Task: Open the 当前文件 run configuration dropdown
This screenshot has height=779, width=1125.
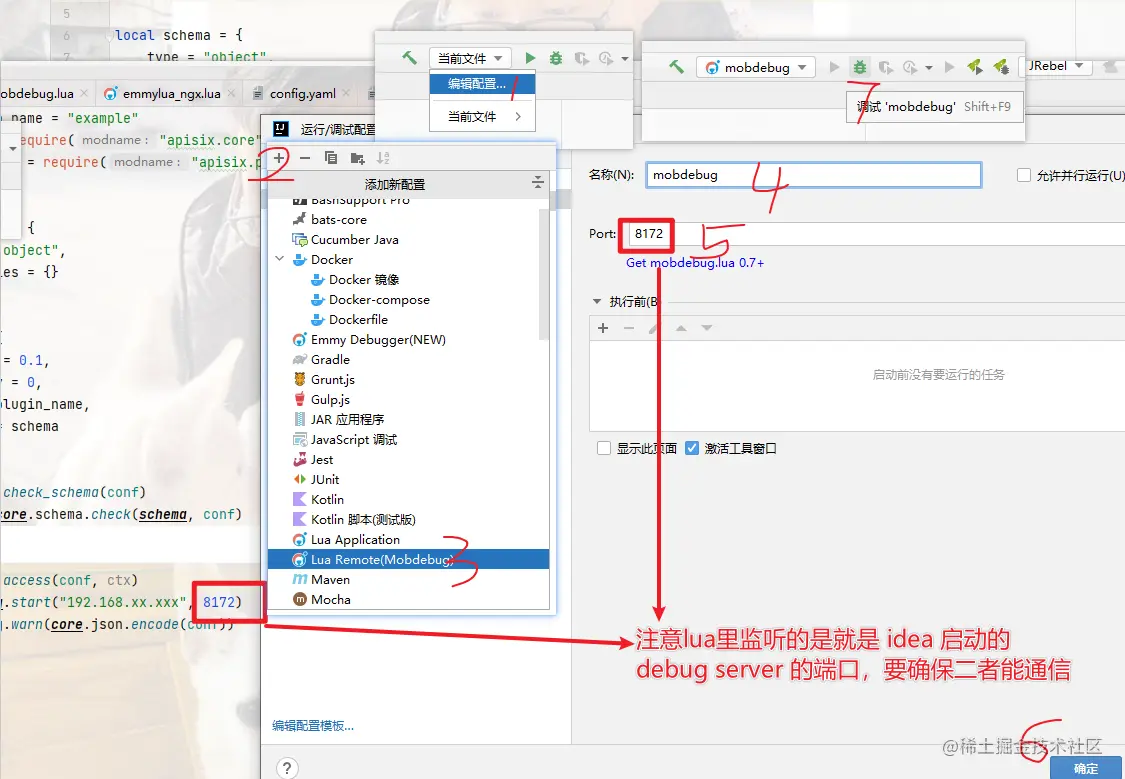Action: tap(470, 57)
